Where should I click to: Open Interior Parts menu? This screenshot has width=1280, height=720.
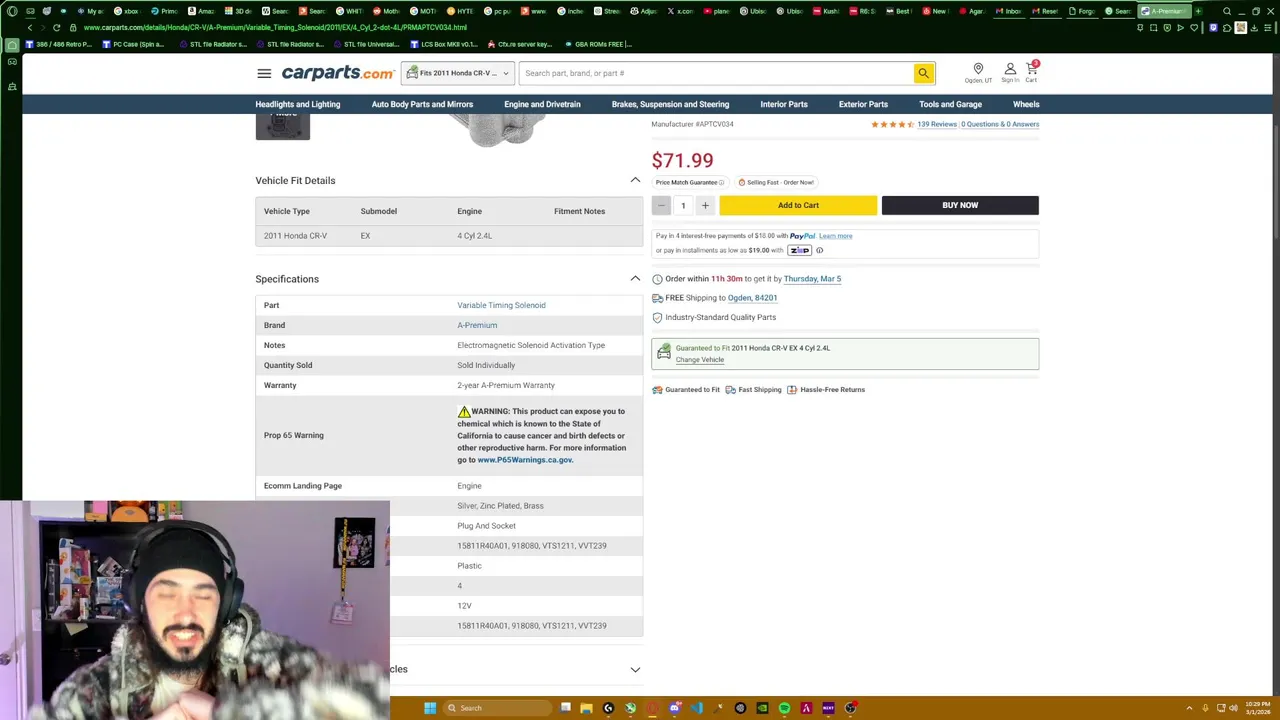point(784,104)
